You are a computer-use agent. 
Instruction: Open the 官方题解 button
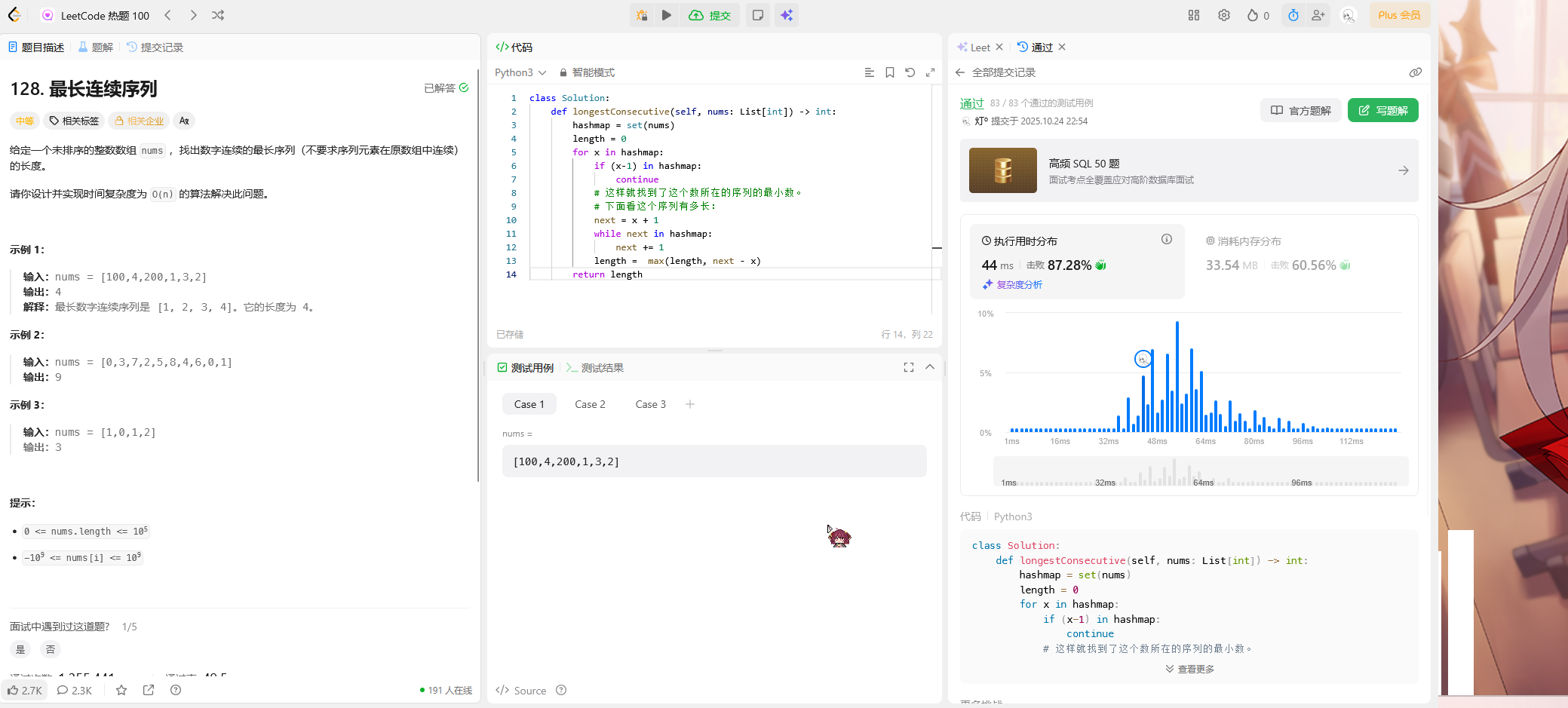pos(1301,110)
